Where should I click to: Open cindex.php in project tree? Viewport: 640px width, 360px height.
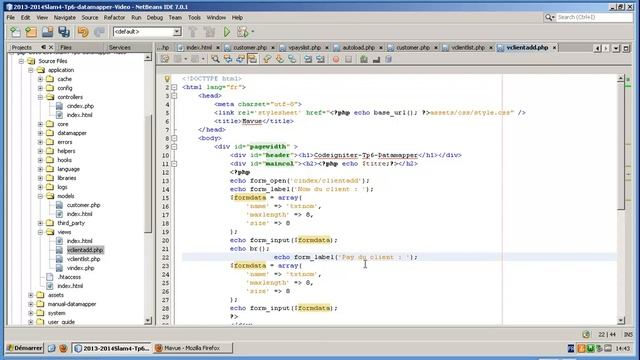[x=80, y=106]
